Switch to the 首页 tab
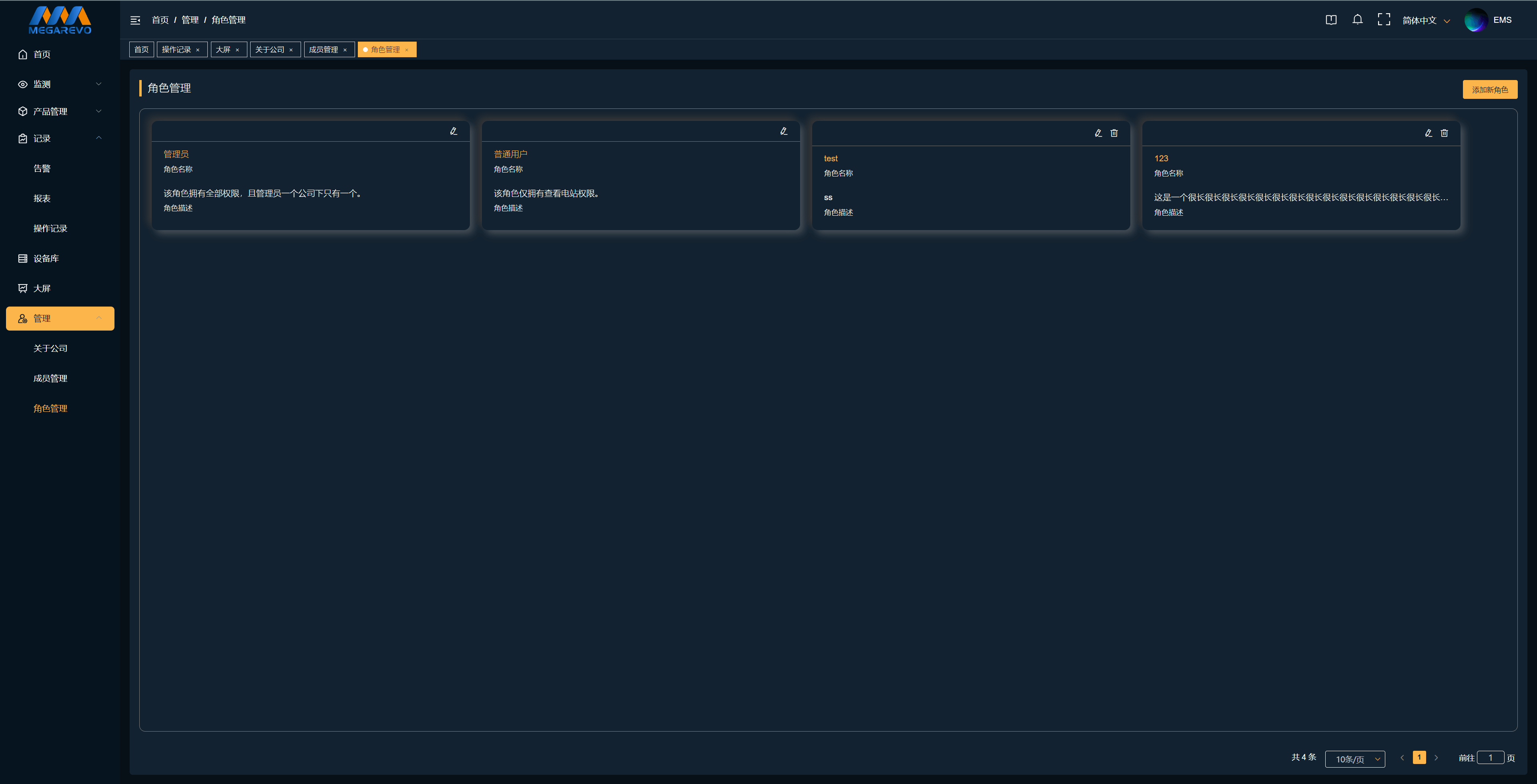Screen dimensions: 1537x784 [x=141, y=50]
